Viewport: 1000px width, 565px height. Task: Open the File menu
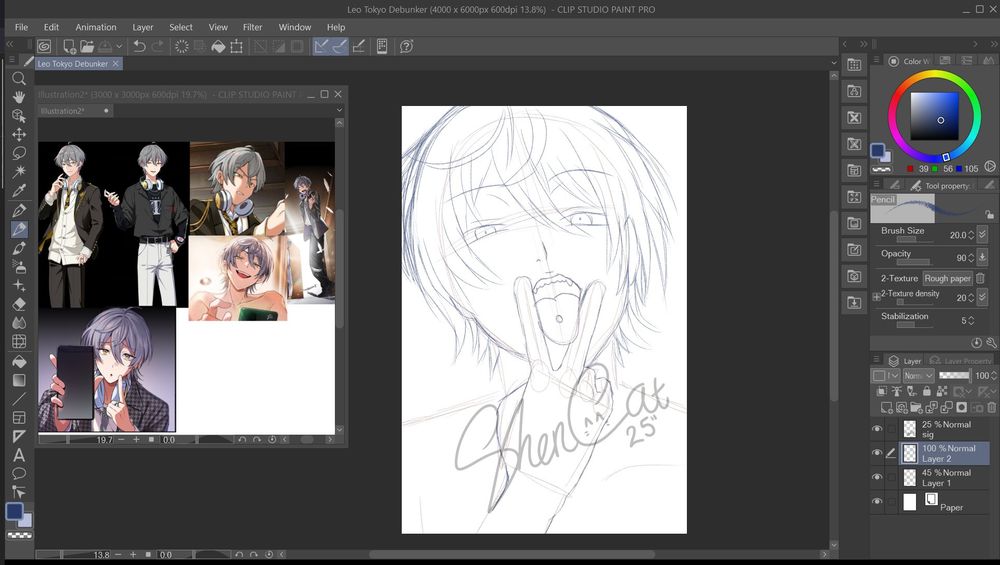click(22, 27)
